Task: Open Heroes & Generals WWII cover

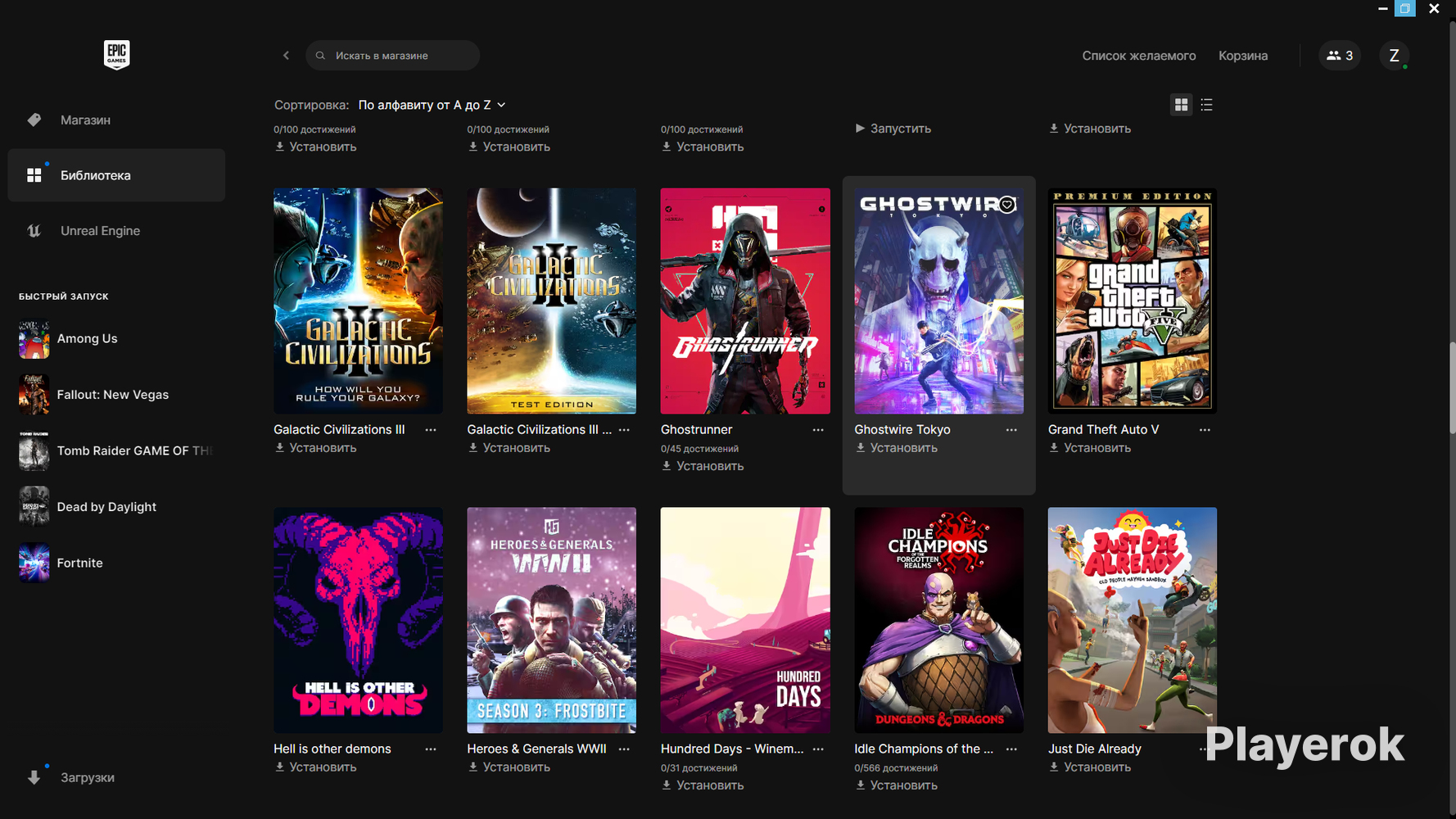Action: (x=551, y=620)
